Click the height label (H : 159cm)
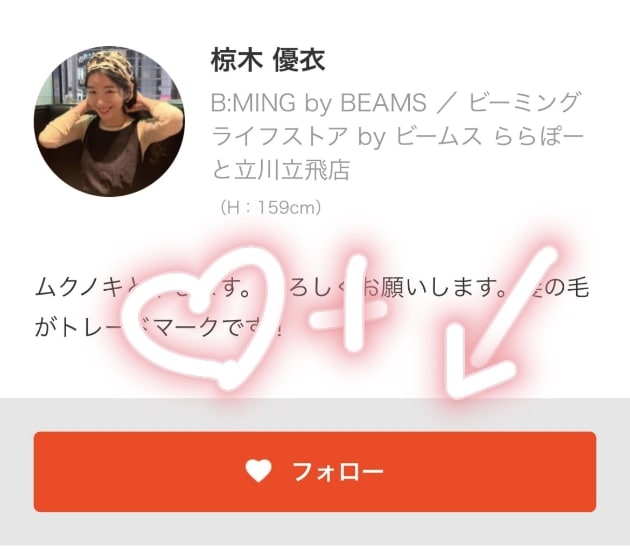The image size is (630, 558). (x=271, y=208)
